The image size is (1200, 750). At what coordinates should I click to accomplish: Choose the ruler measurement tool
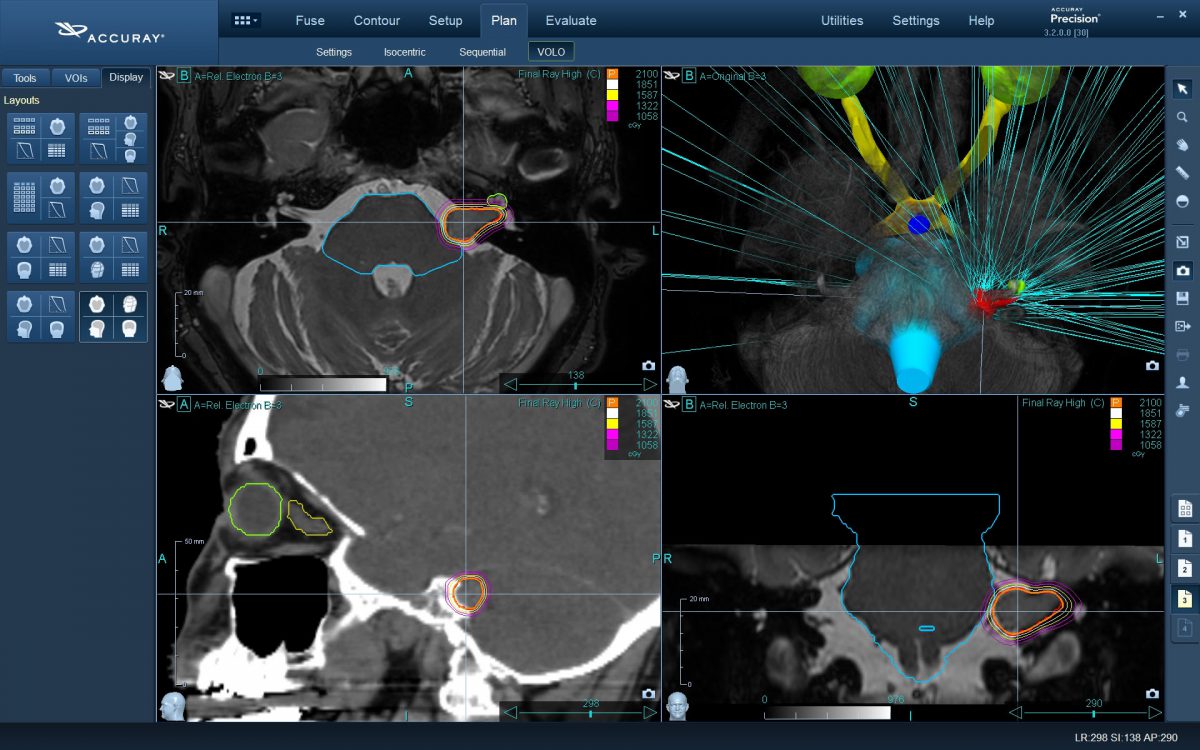tap(1182, 173)
